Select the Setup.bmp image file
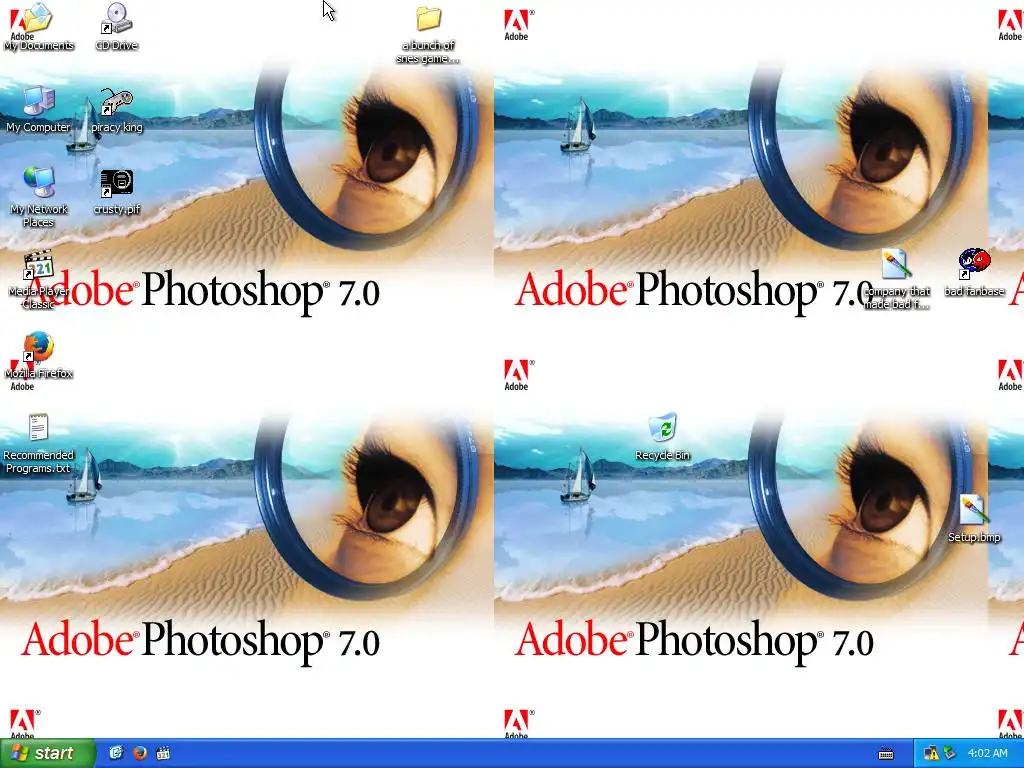Image resolution: width=1024 pixels, height=768 pixels. click(x=974, y=519)
